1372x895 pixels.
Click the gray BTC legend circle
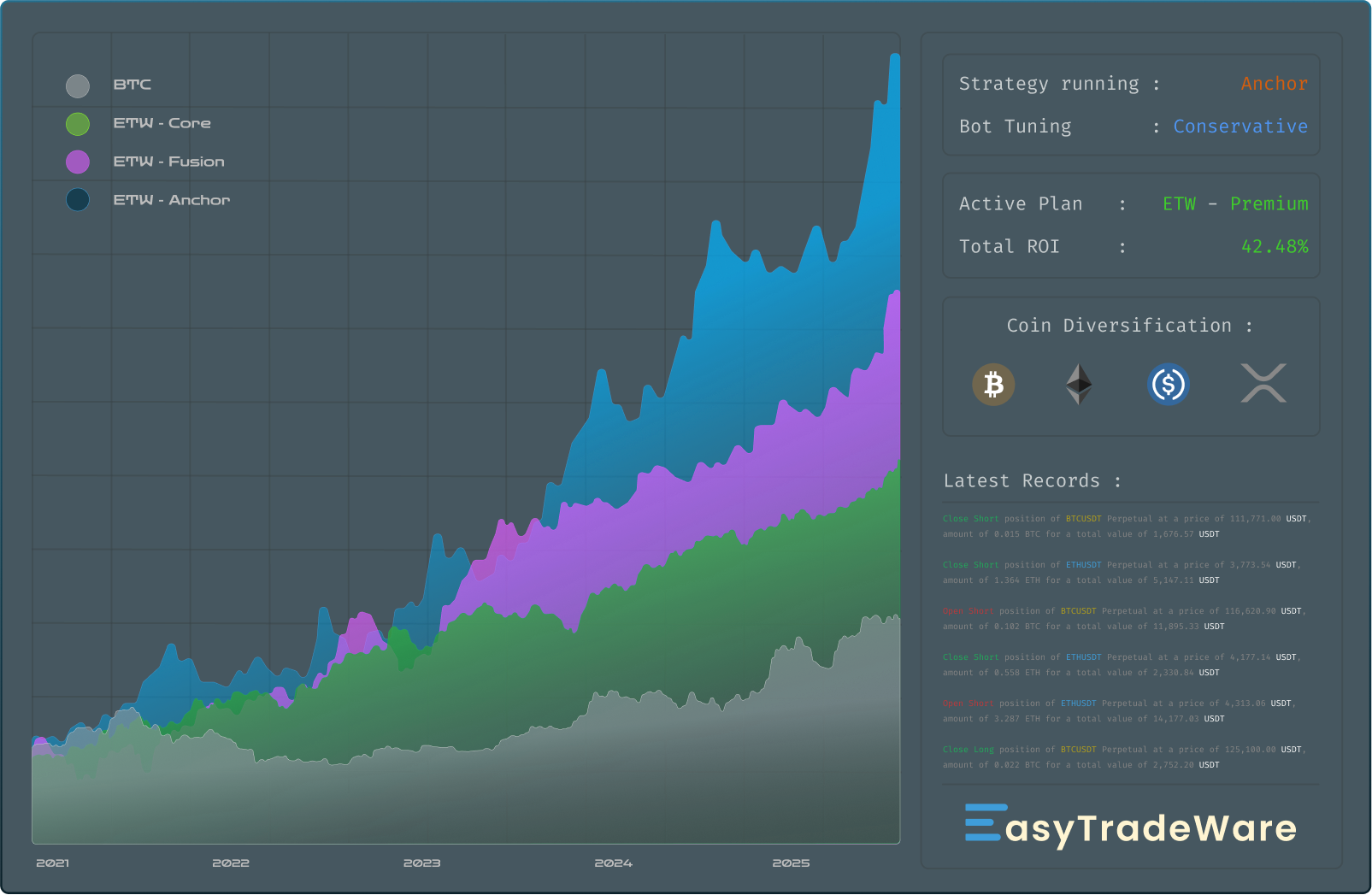click(x=77, y=85)
